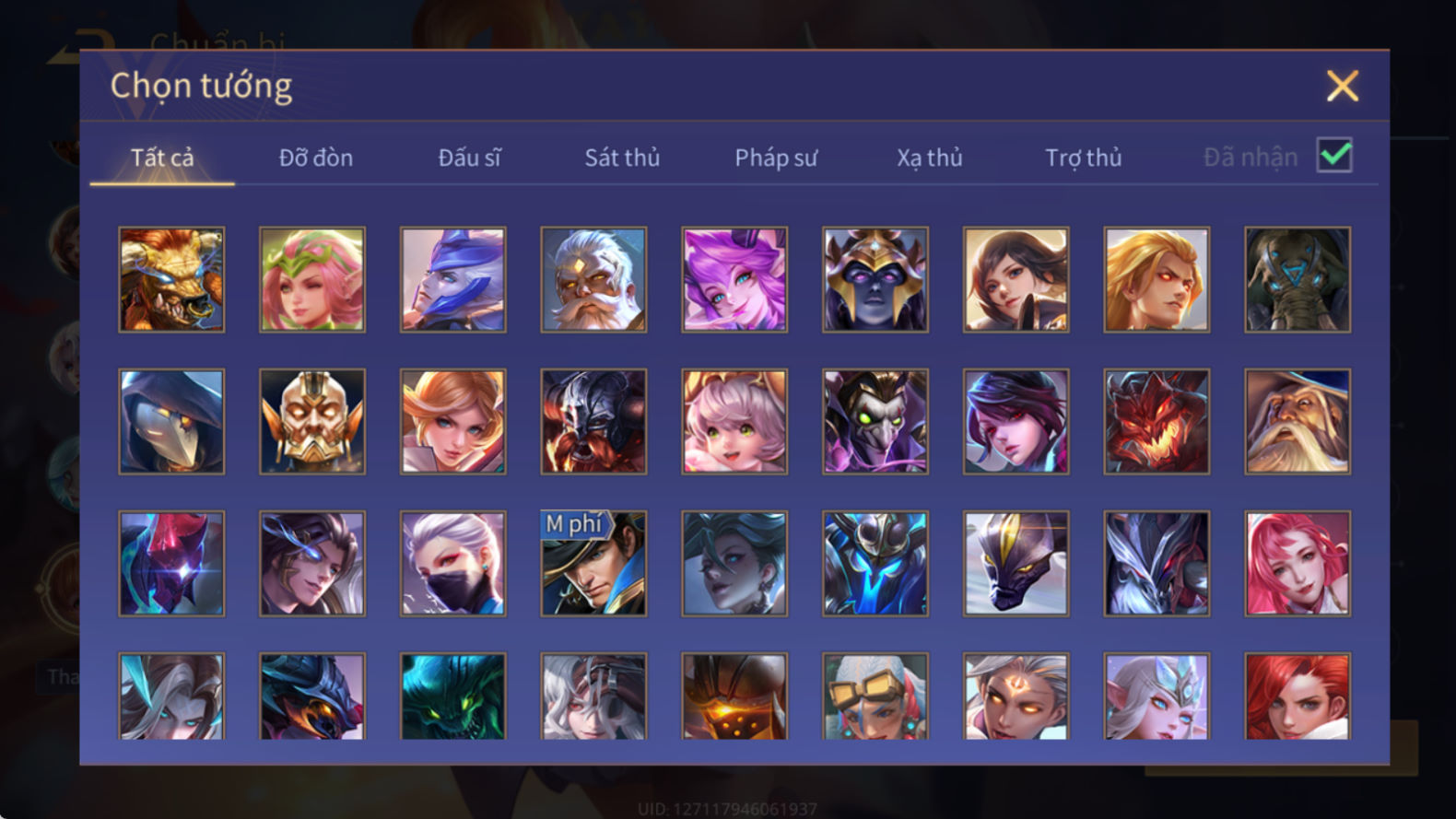Show the 'Pháp sư' hero category
This screenshot has height=819, width=1456.
point(776,158)
